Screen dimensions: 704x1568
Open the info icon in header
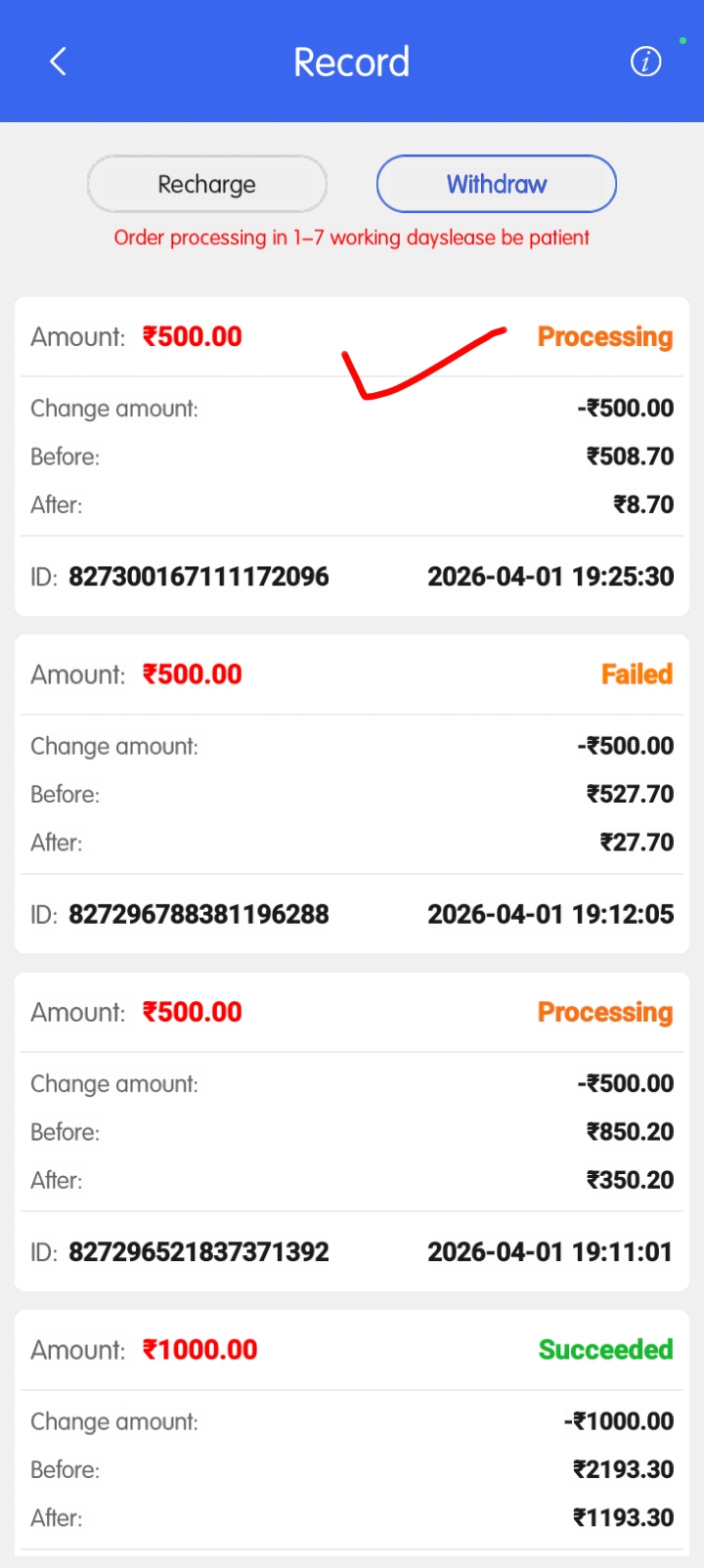click(x=645, y=62)
